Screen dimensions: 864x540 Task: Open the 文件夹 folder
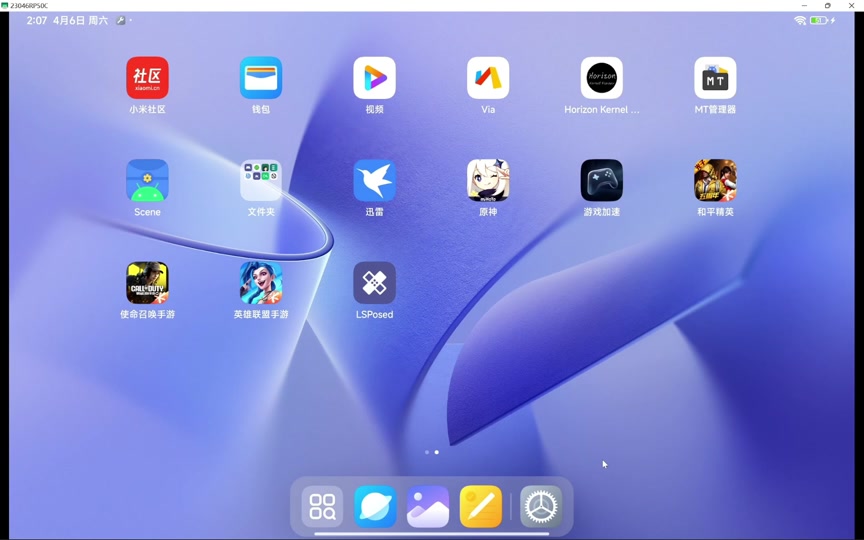(261, 180)
